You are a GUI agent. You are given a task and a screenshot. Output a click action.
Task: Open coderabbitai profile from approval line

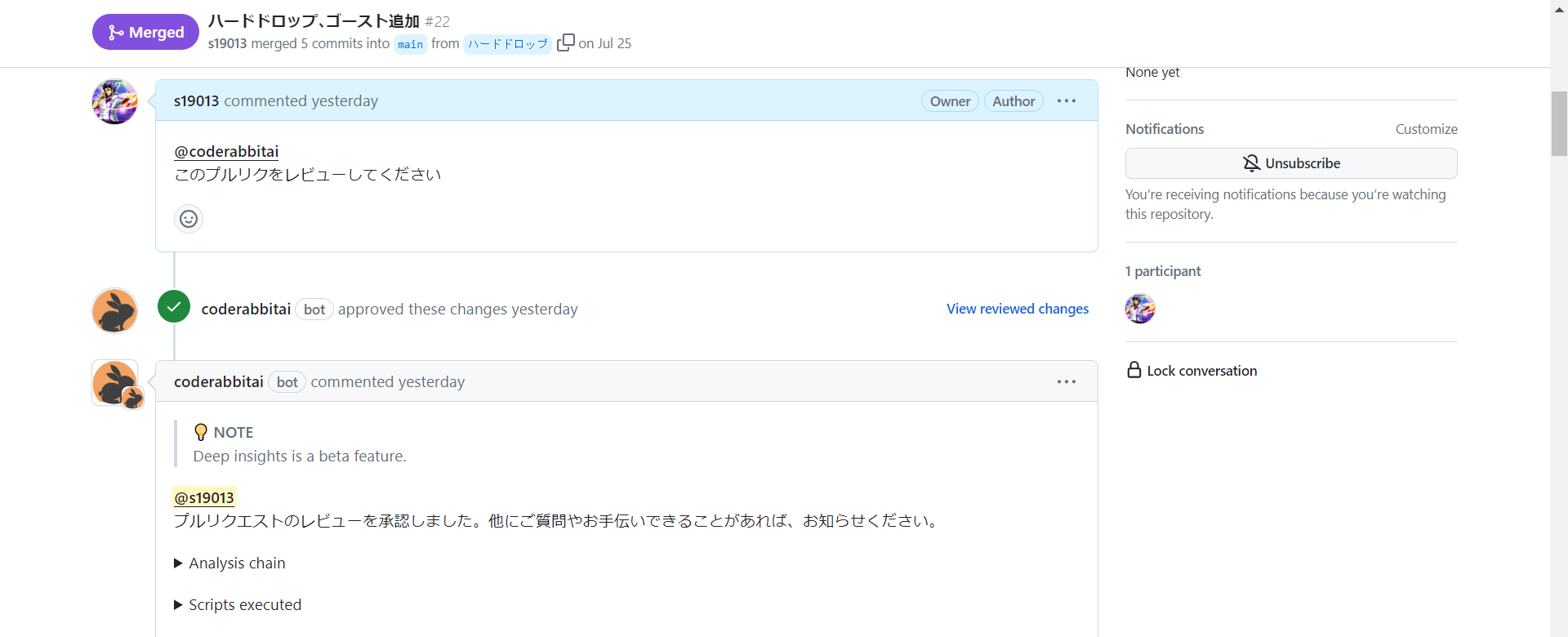[x=246, y=310]
